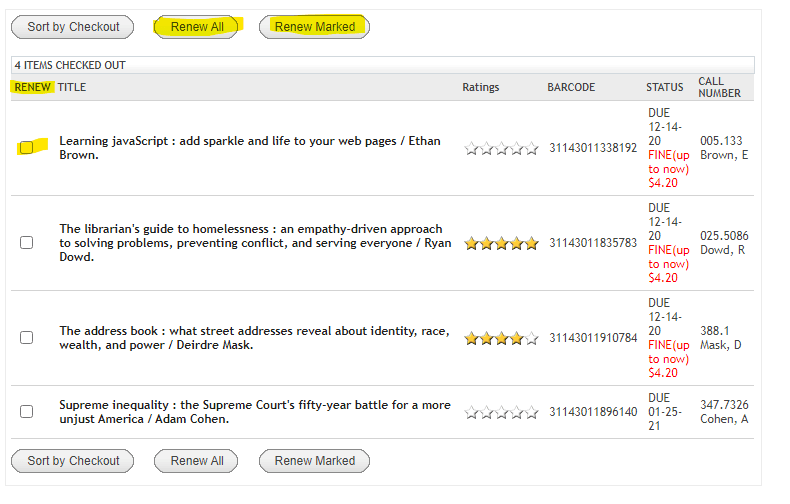Tick renew checkbox for Learning JavaScript

[x=26, y=148]
